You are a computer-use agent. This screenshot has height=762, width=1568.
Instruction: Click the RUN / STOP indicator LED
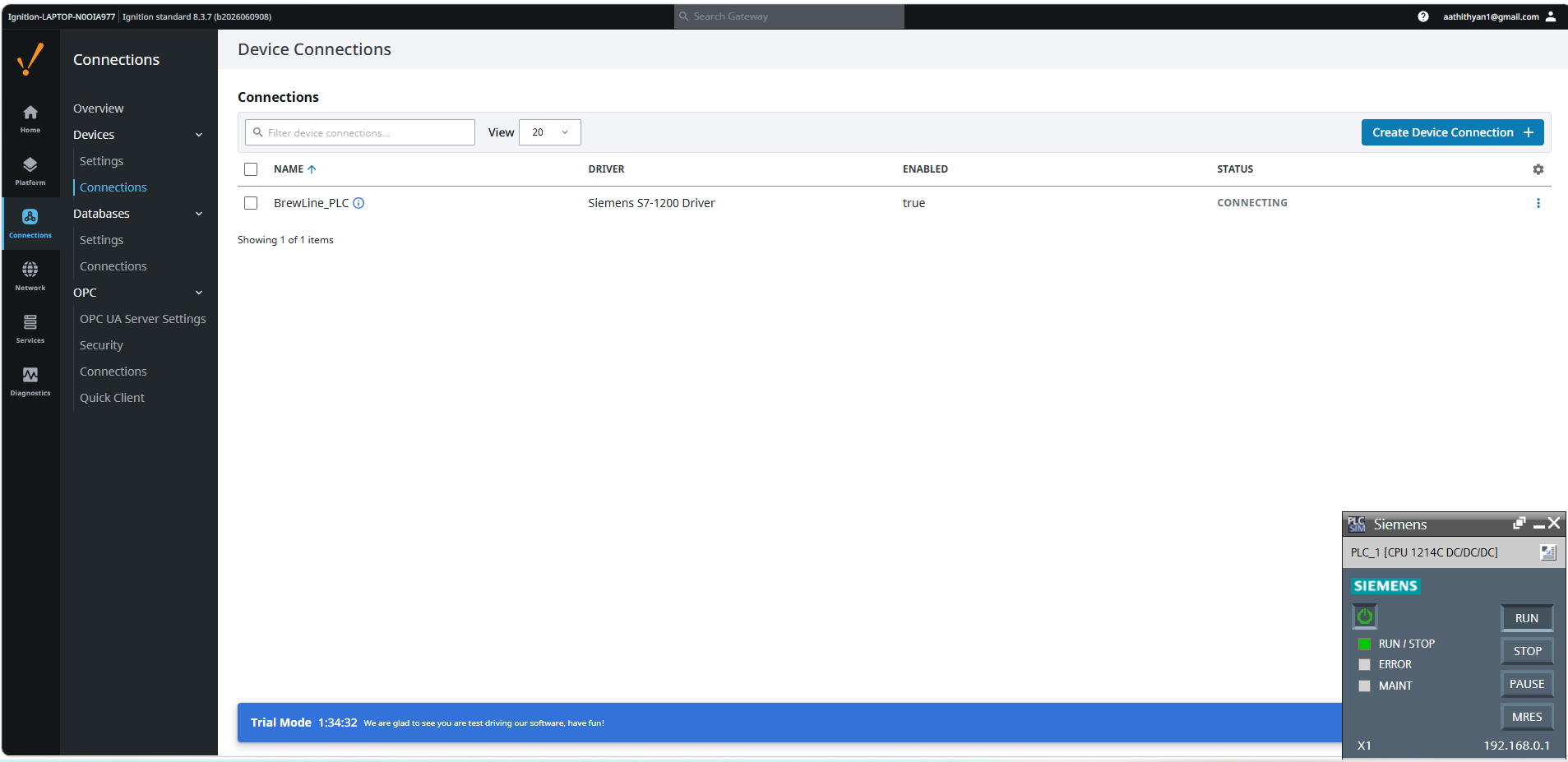tap(1365, 644)
